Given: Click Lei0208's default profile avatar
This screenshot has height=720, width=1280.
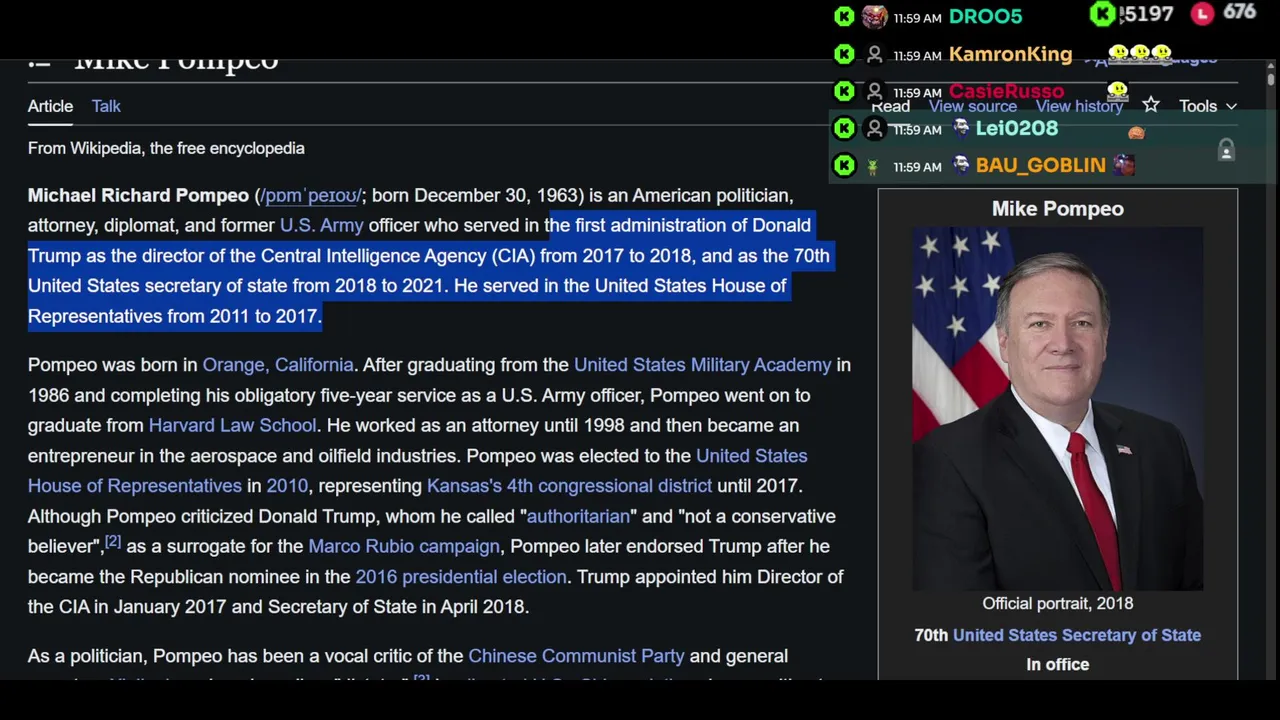Looking at the screenshot, I should click(875, 128).
